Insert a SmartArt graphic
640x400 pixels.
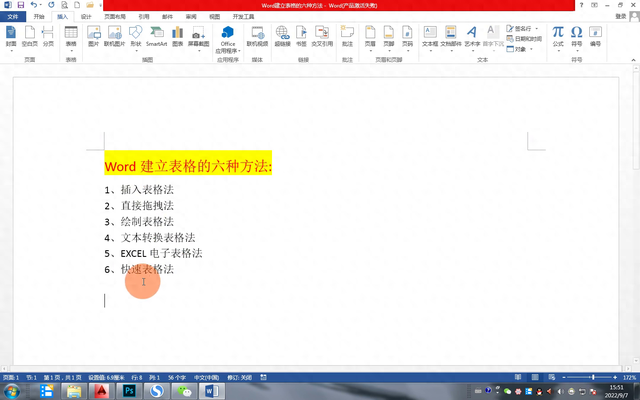pos(157,37)
